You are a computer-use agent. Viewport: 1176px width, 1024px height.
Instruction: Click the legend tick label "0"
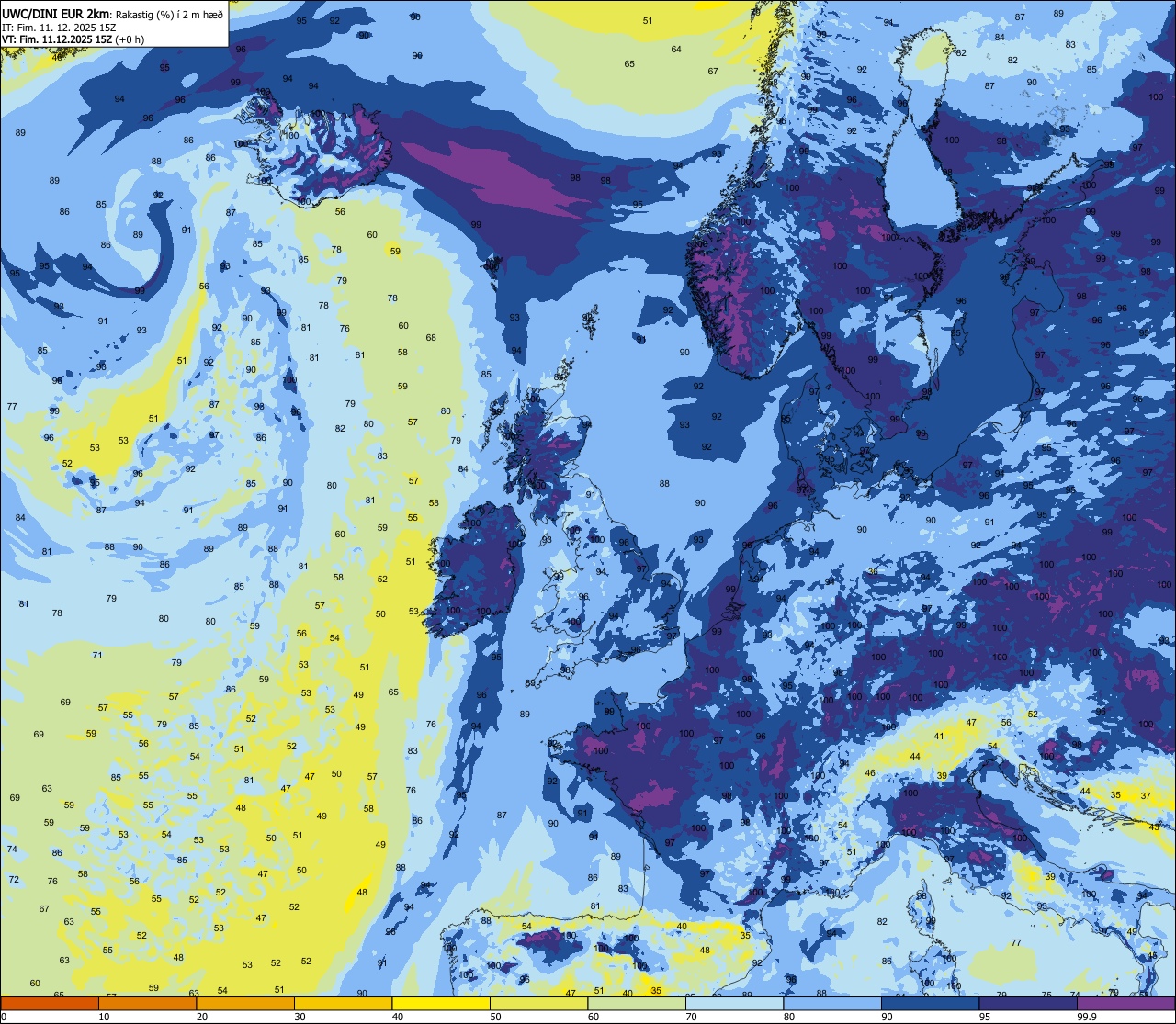pyautogui.click(x=4, y=1017)
